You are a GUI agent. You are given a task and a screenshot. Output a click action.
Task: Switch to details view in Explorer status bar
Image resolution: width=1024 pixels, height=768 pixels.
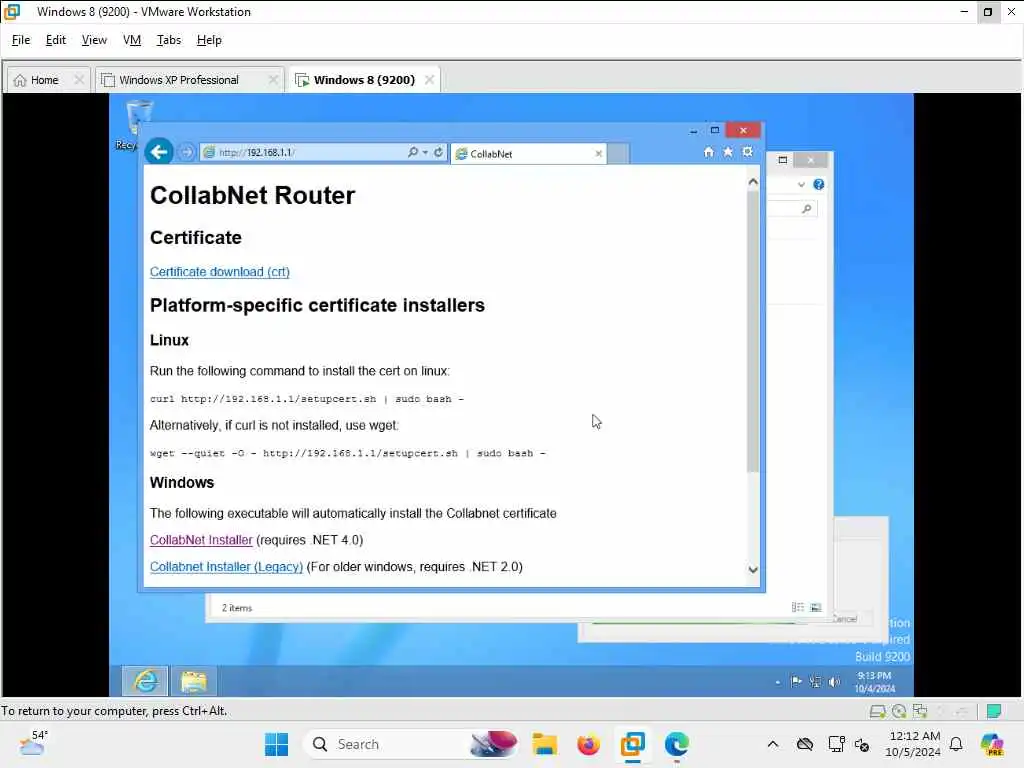pyautogui.click(x=797, y=607)
